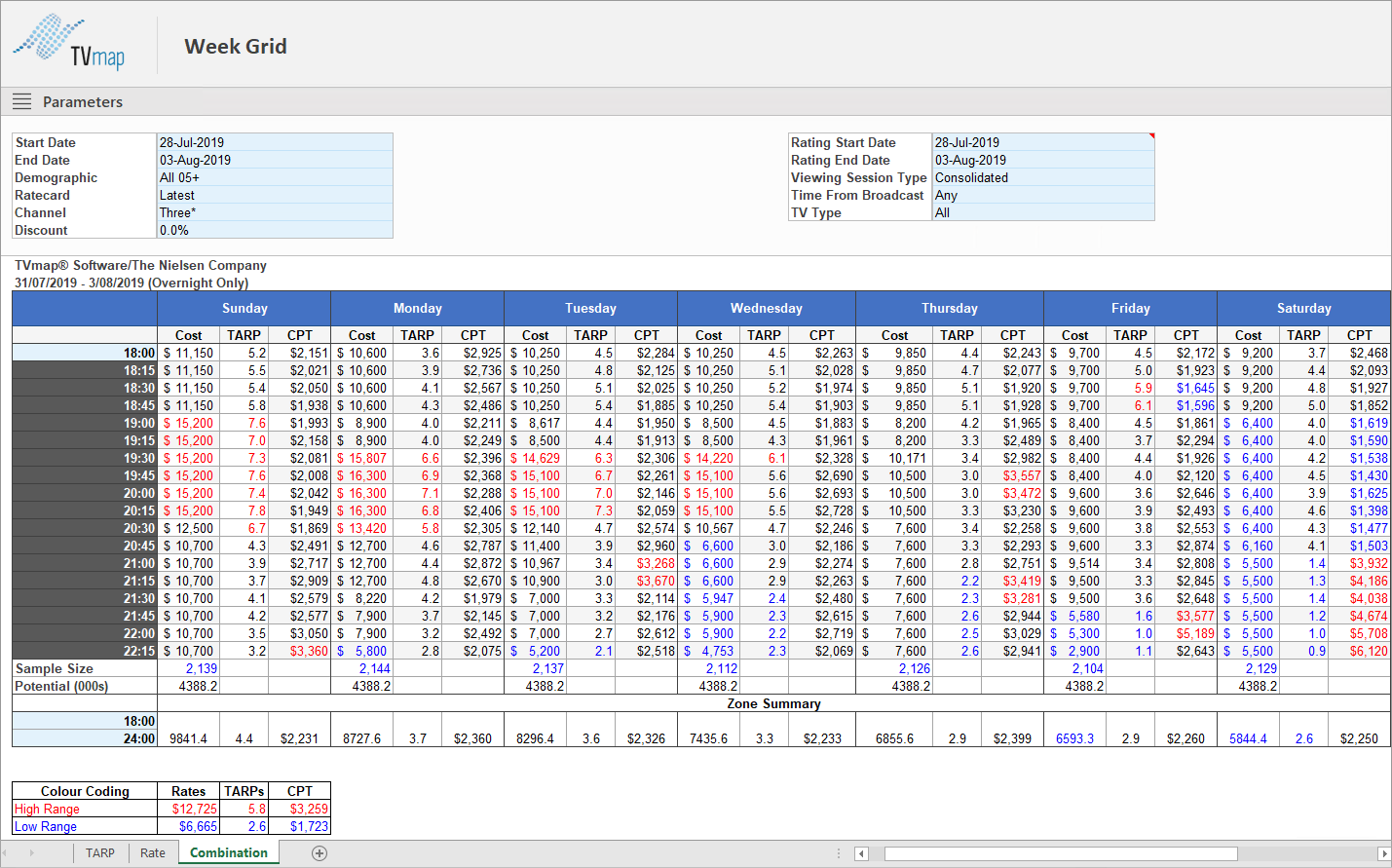The height and width of the screenshot is (868, 1392).
Task: Click the Thursday column header
Action: coord(950,308)
